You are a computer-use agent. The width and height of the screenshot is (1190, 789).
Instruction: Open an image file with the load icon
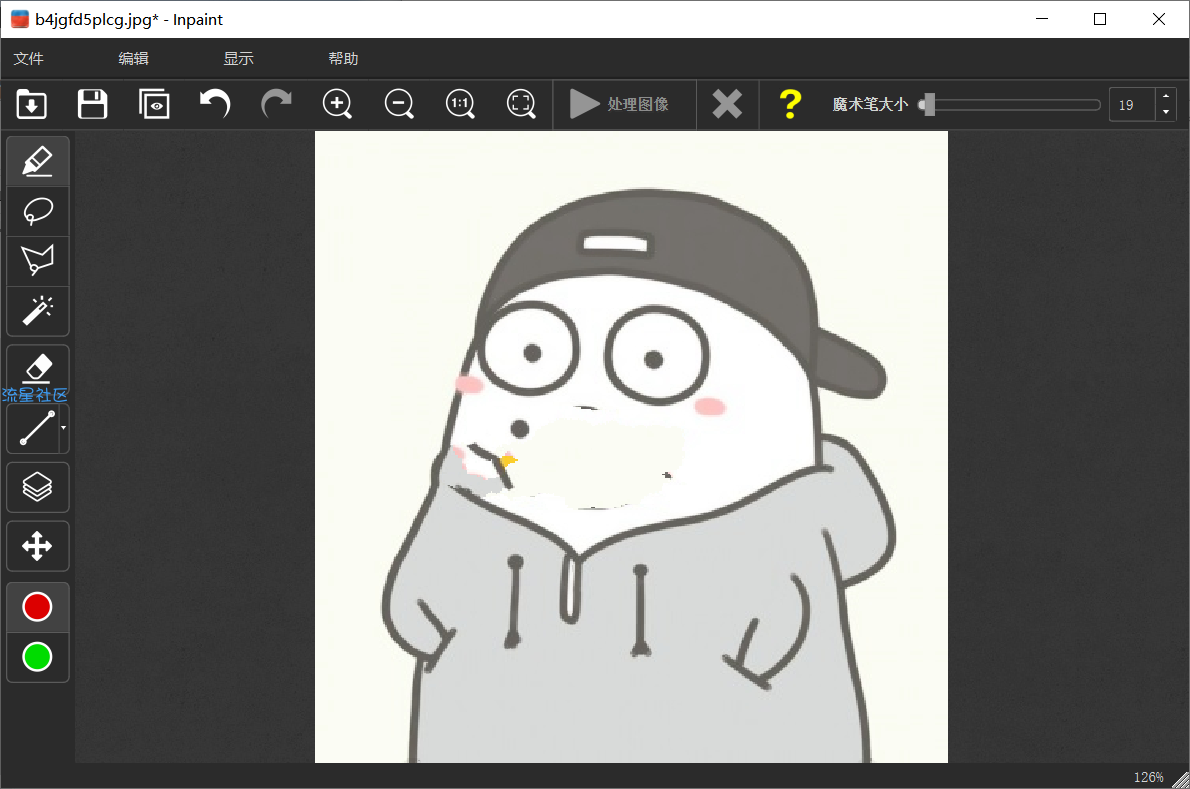click(31, 104)
